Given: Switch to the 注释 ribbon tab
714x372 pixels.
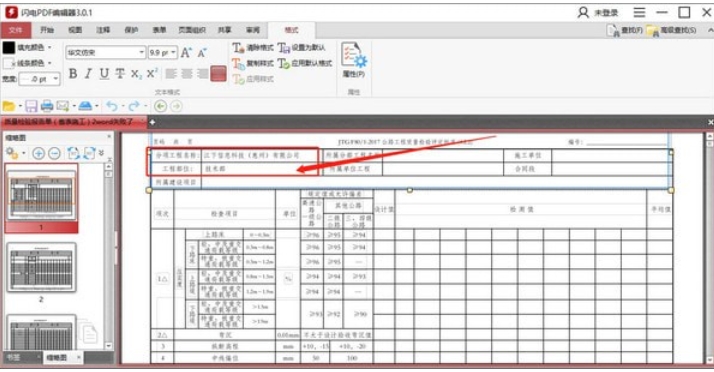Looking at the screenshot, I should [x=103, y=31].
